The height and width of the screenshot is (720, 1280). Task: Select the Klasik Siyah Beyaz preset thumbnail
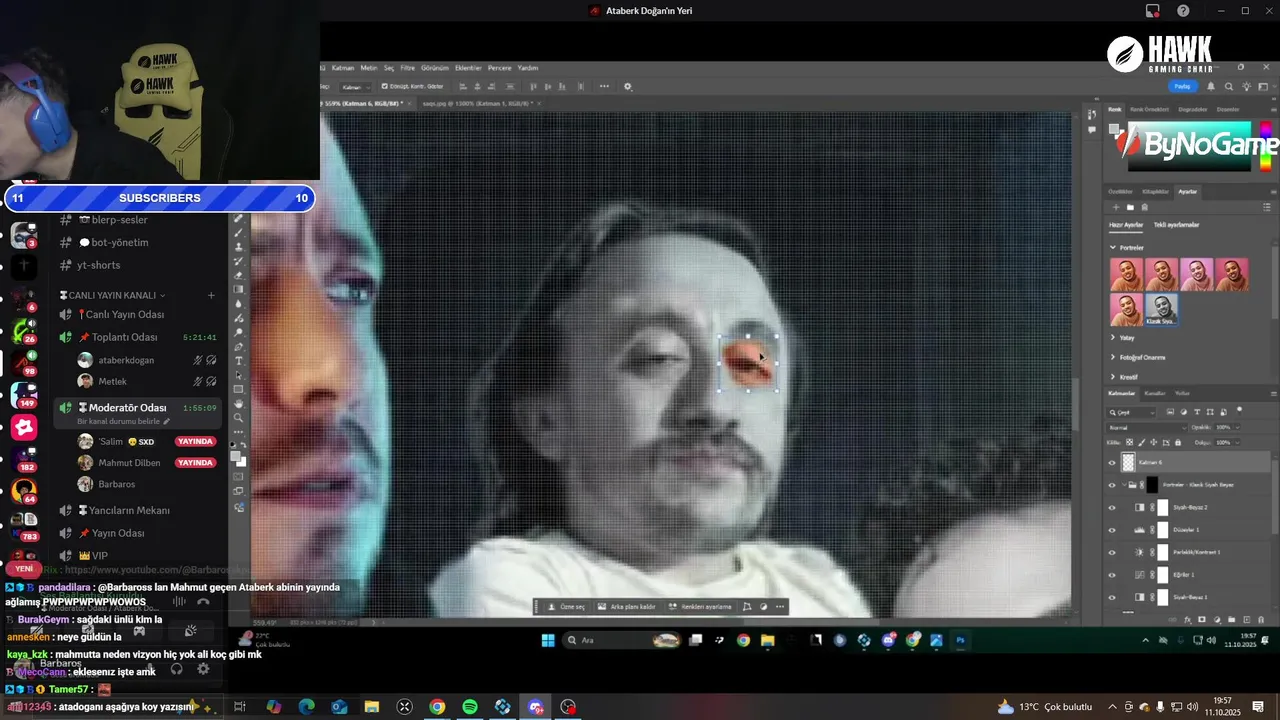click(x=1160, y=309)
